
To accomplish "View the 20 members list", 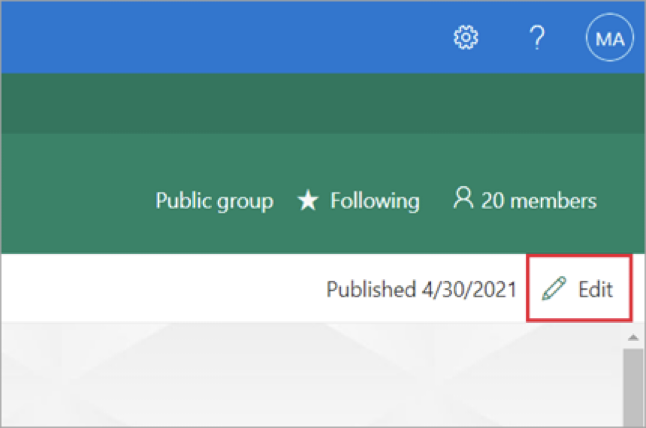I will (538, 201).
